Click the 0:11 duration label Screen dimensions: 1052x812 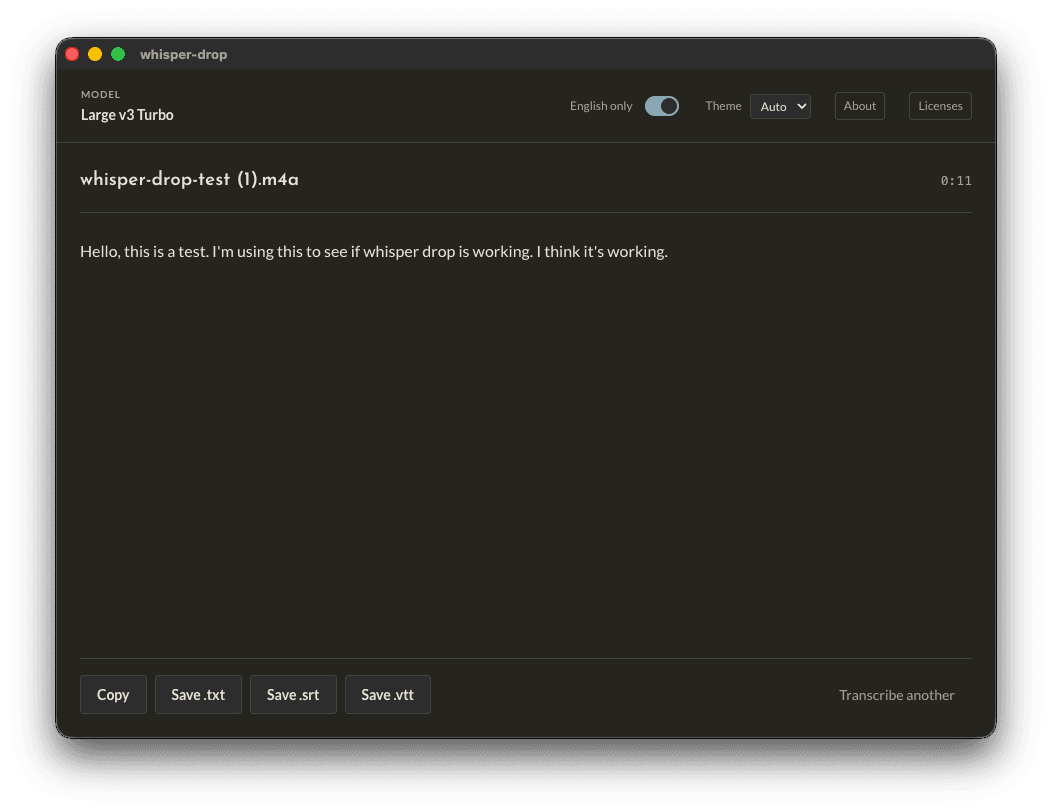[x=956, y=181]
